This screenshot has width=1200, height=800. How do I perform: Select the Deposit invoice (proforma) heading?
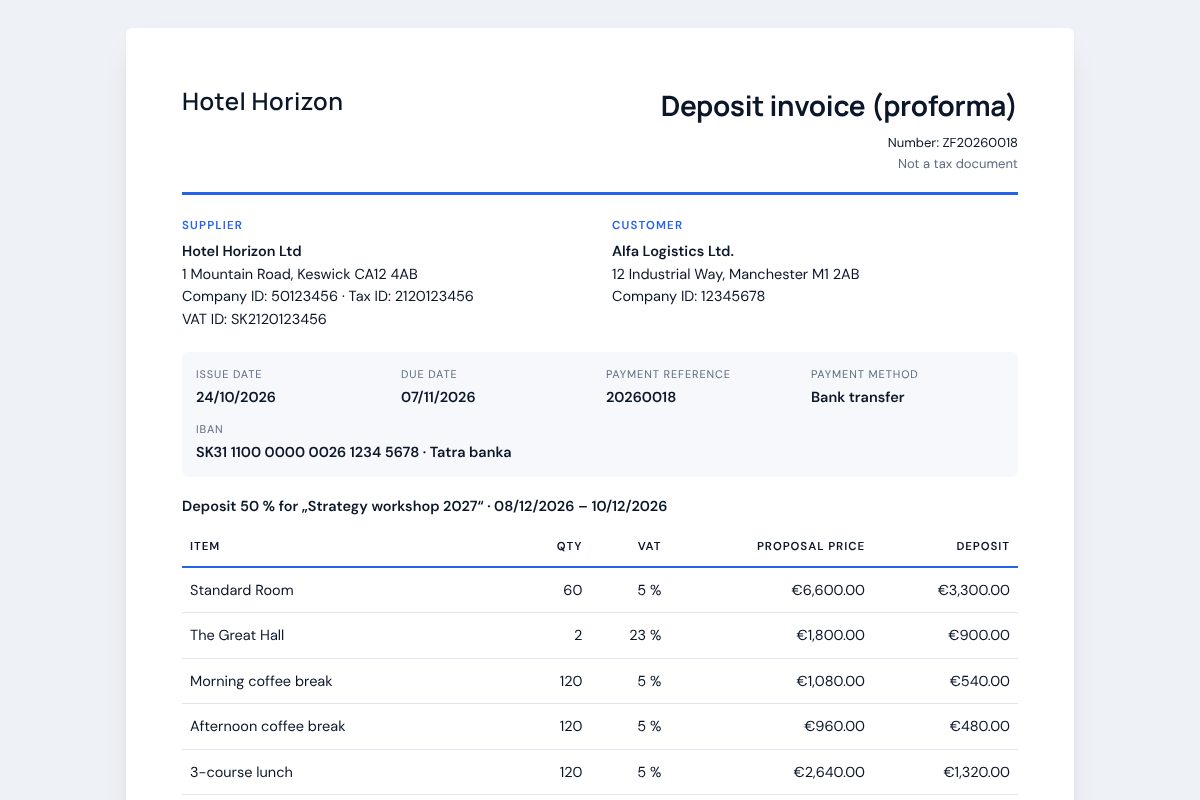pyautogui.click(x=839, y=106)
